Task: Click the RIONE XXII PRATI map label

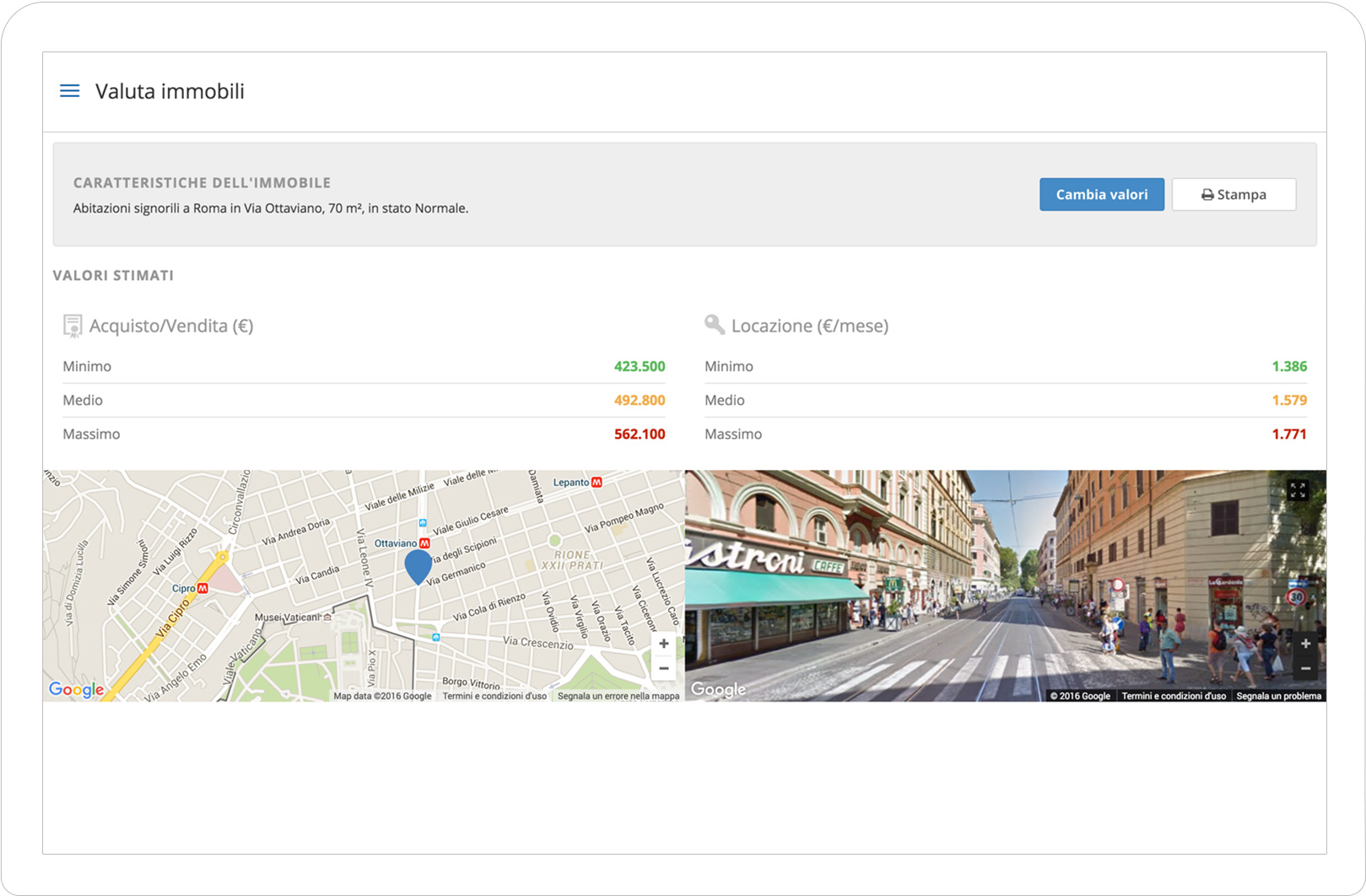Action: [573, 560]
